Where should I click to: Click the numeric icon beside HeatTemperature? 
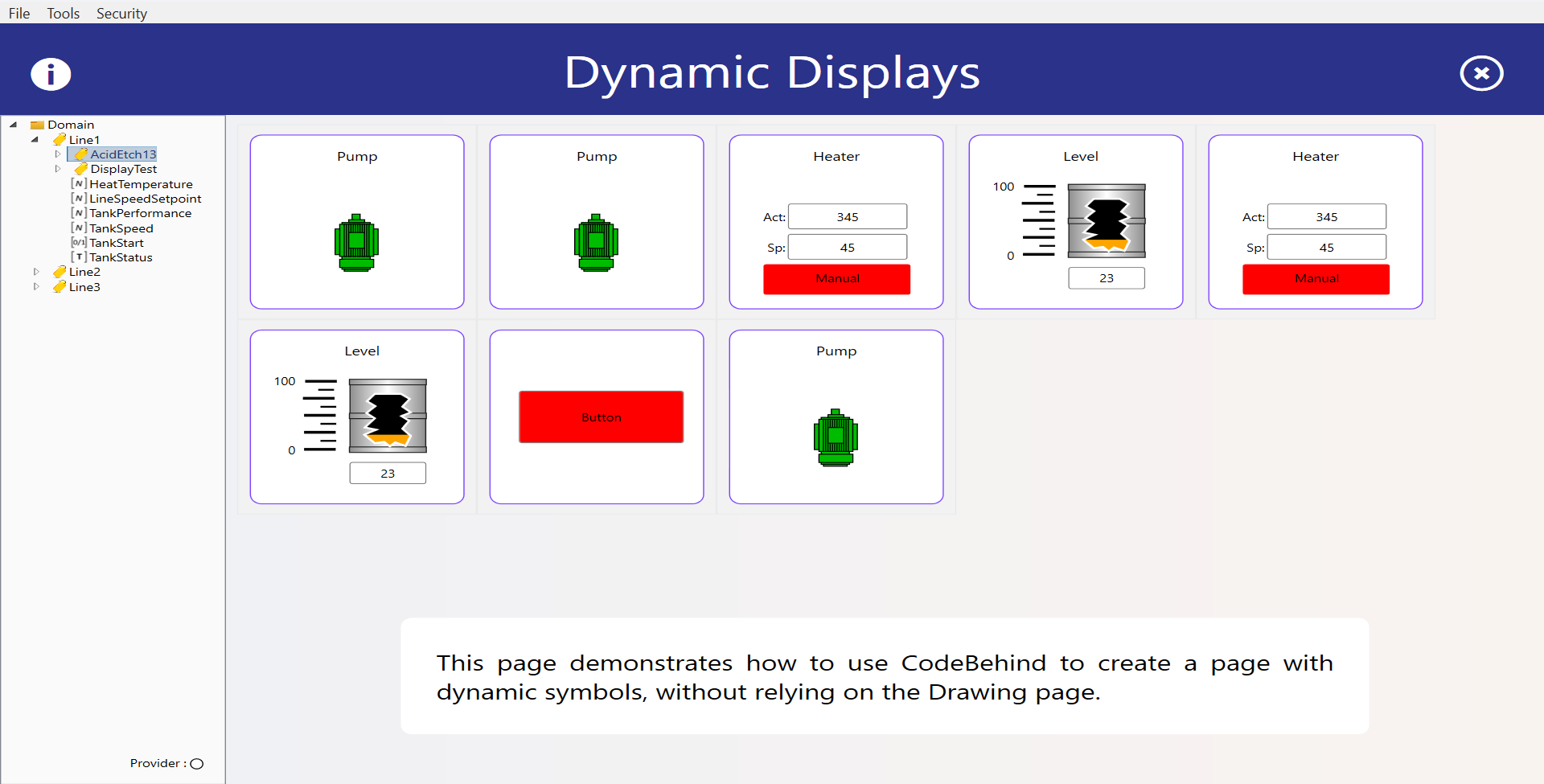tap(79, 184)
